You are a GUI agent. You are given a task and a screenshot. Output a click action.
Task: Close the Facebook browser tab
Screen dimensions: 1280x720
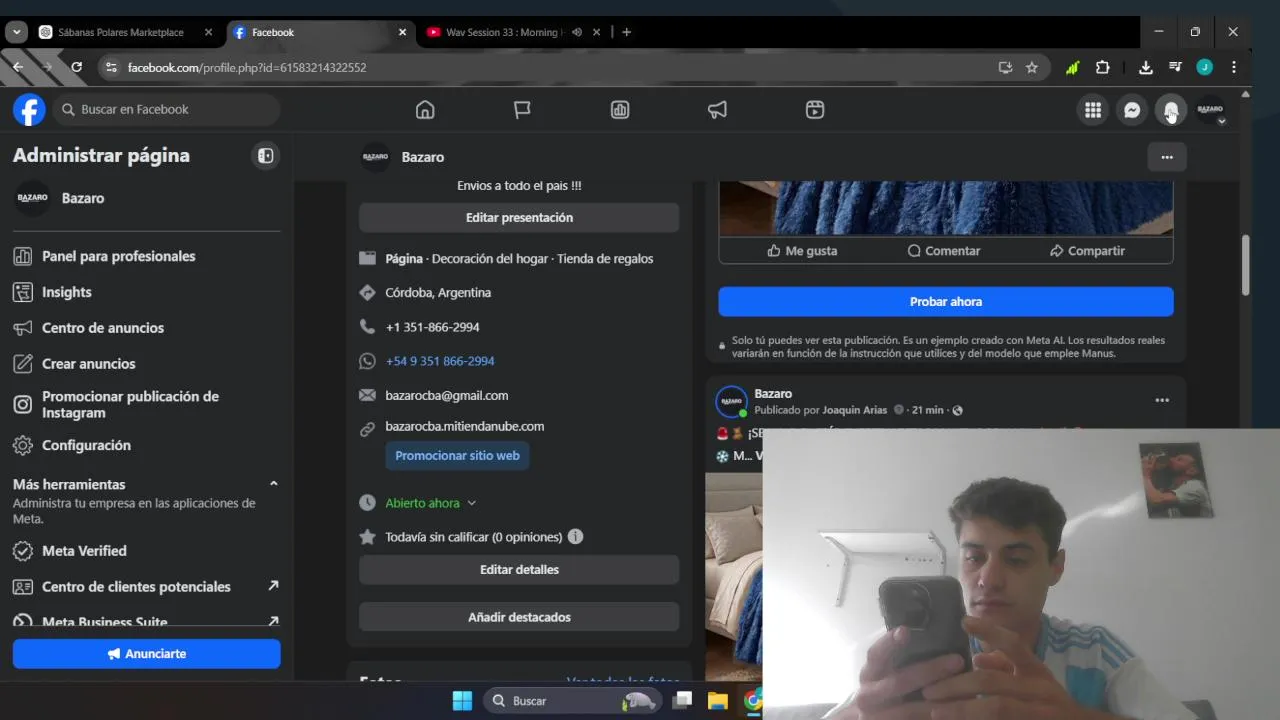point(402,32)
